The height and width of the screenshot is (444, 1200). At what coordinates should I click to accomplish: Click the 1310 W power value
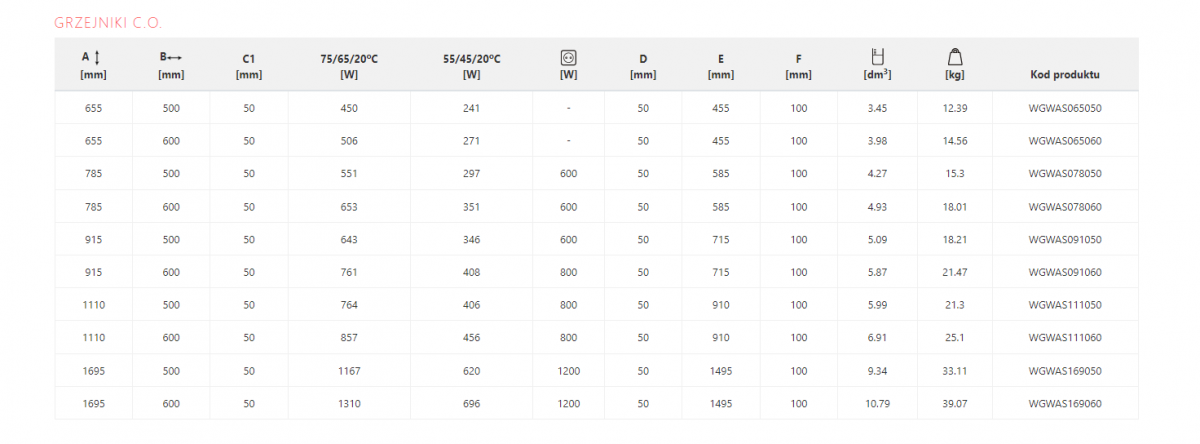349,404
